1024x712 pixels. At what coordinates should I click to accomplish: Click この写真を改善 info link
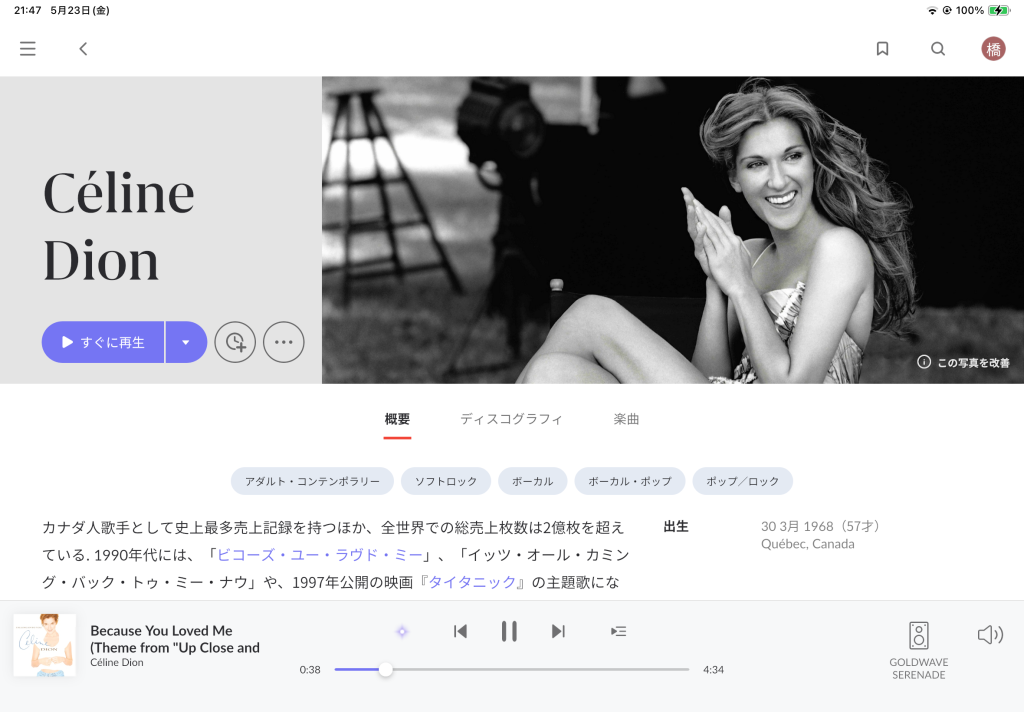point(963,363)
